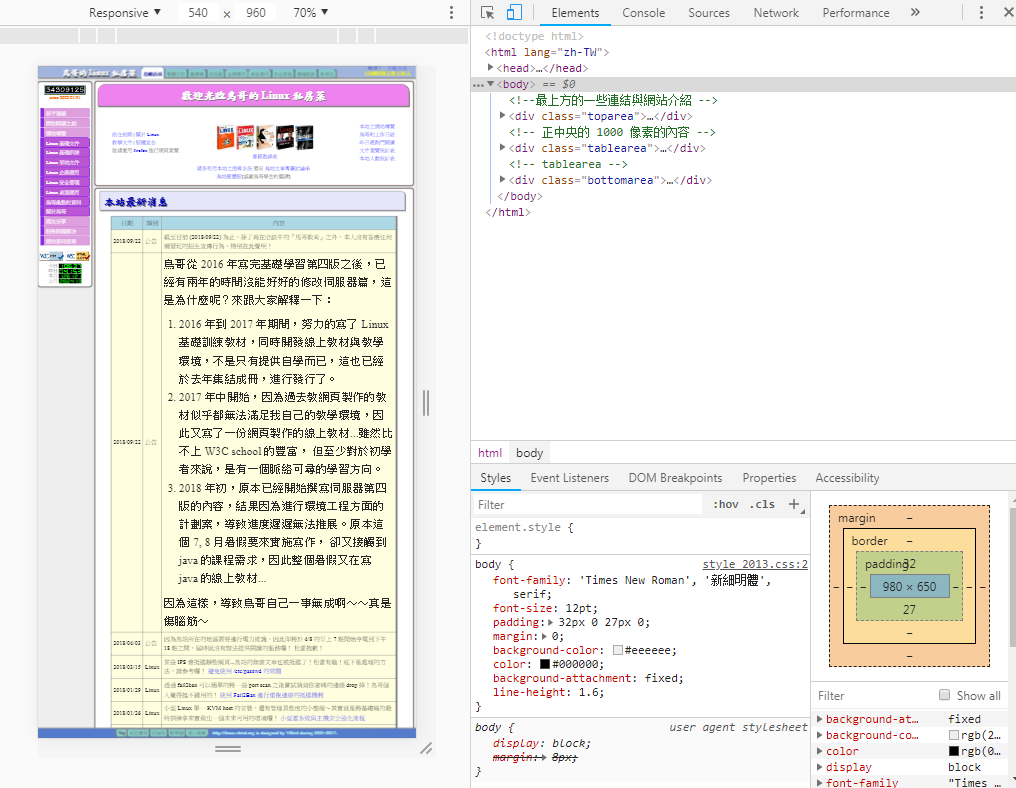Expand the div class="toparea" node
The width and height of the screenshot is (1016, 788).
pyautogui.click(x=503, y=116)
